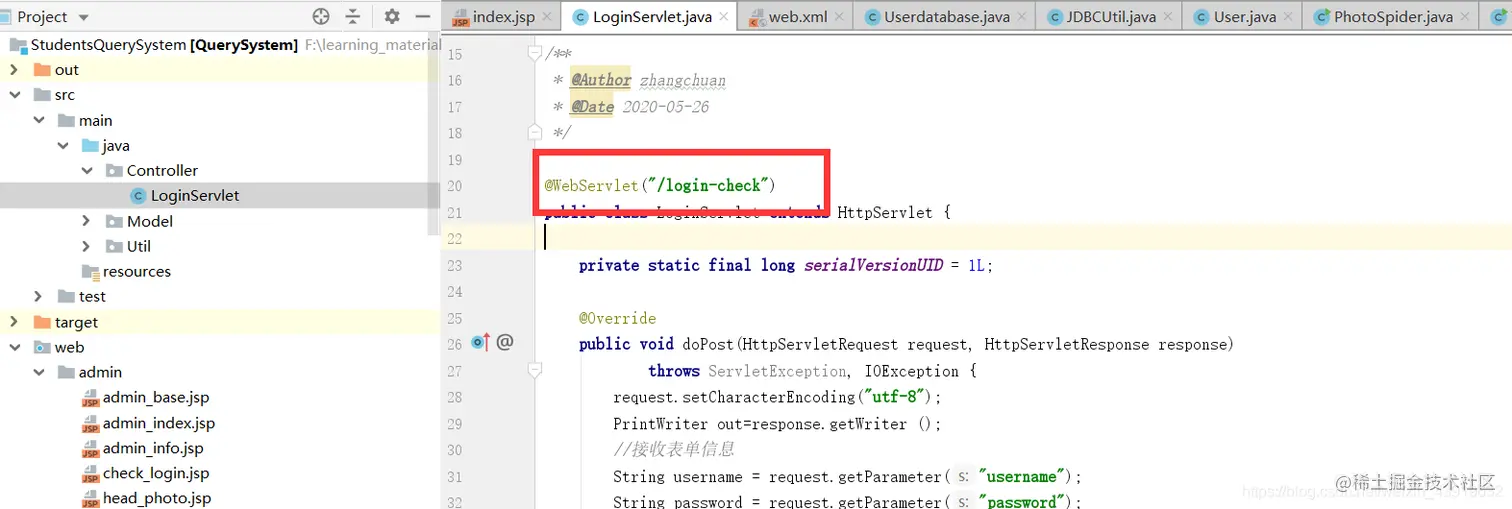Select admin_info.jsp in the tree
This screenshot has width=1512, height=509.
pos(153,448)
